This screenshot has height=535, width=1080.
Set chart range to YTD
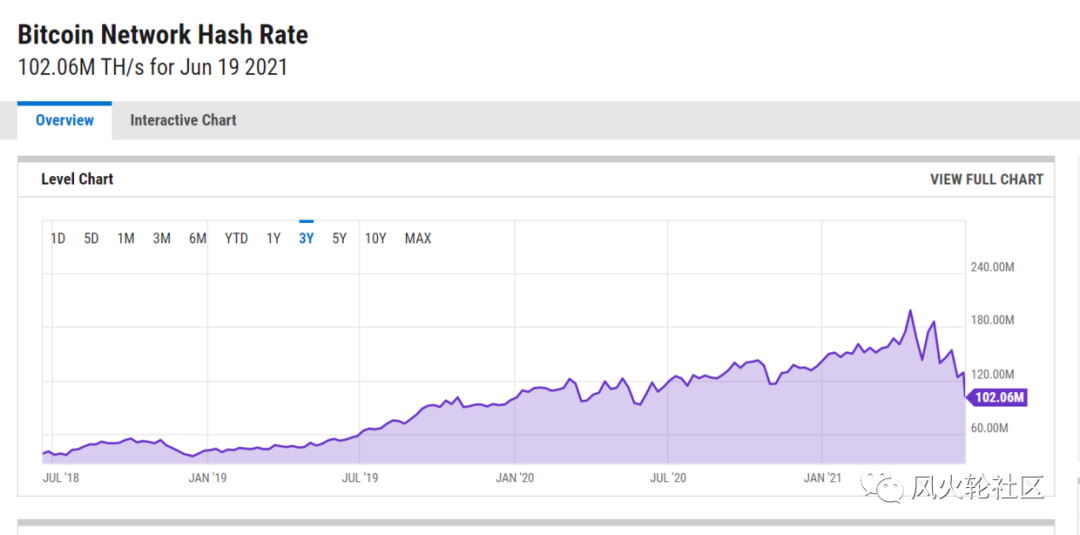pos(236,239)
